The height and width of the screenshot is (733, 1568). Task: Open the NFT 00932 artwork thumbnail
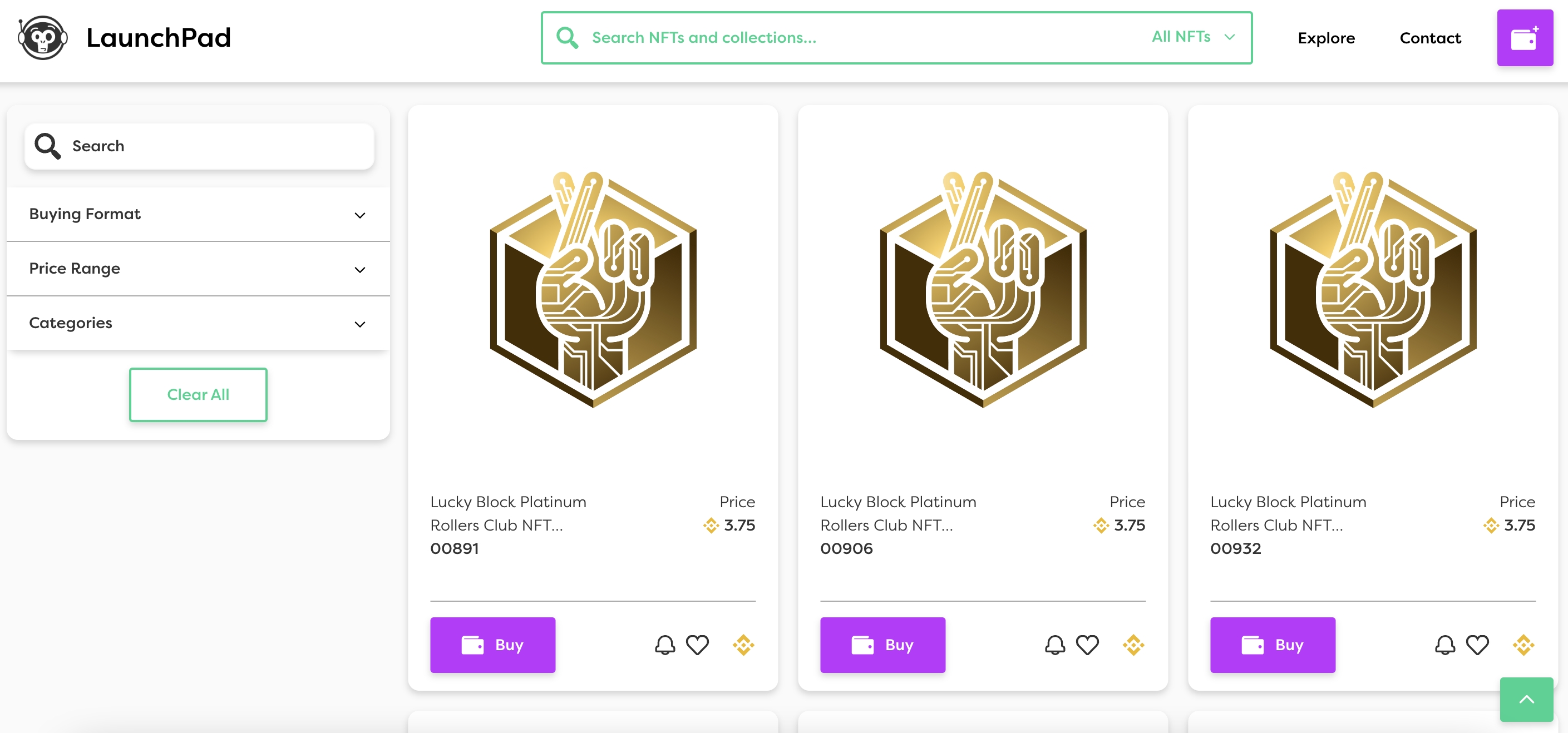[x=1373, y=289]
